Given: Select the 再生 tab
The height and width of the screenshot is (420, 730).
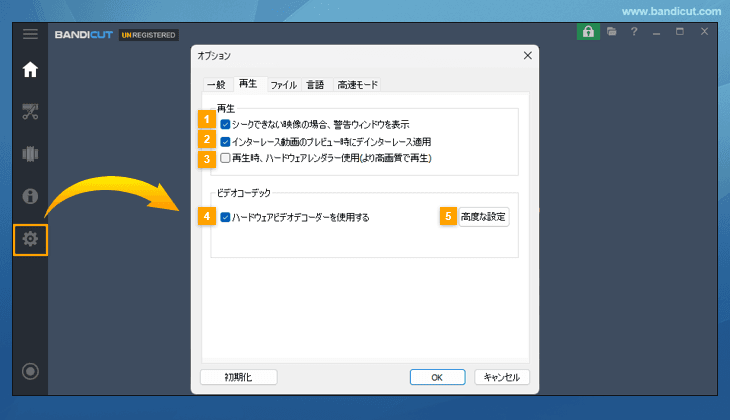Looking at the screenshot, I should [248, 84].
